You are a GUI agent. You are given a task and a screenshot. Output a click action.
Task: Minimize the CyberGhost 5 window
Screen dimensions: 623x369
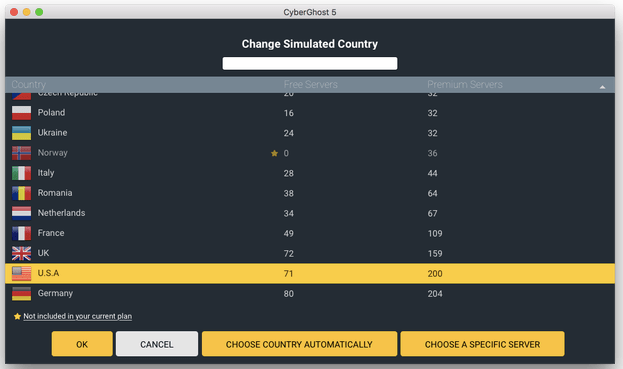(27, 12)
